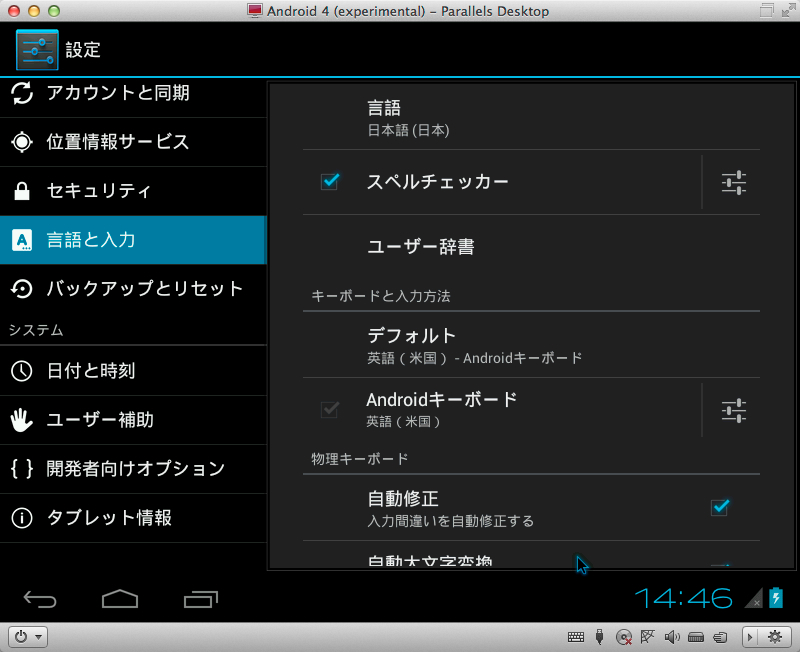The width and height of the screenshot is (800, 652).
Task: Toggle the Androidキーボード checkbox
Action: point(330,409)
